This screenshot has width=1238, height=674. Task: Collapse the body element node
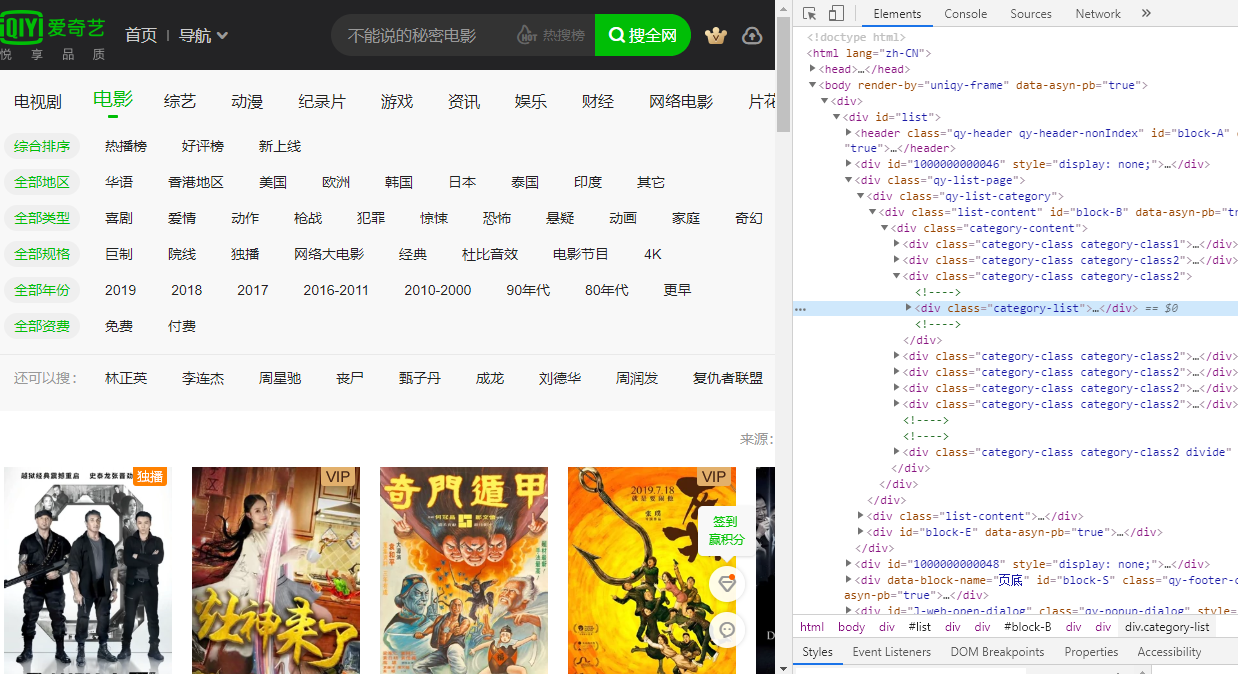[x=813, y=86]
